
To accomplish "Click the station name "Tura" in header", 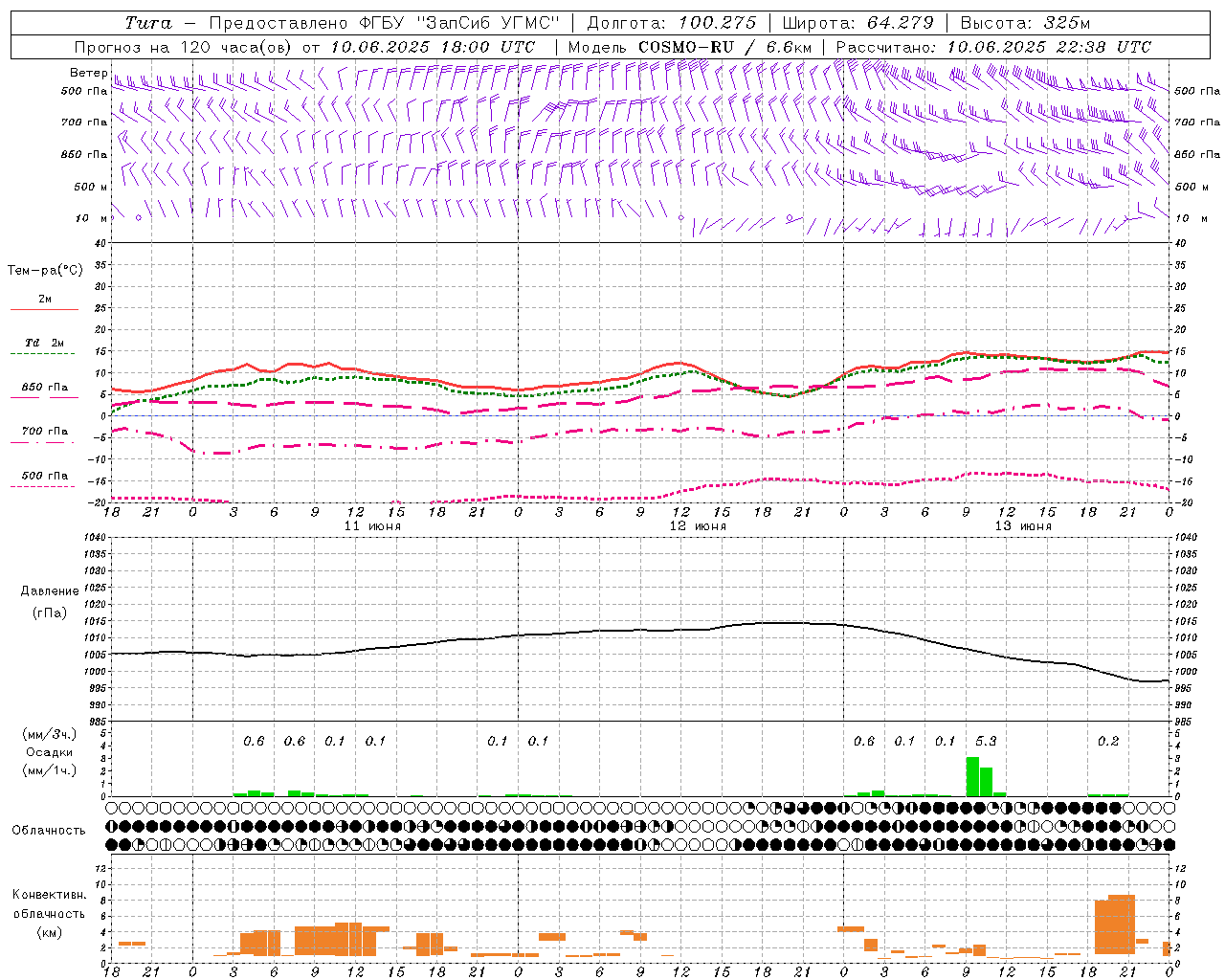I will click(148, 23).
